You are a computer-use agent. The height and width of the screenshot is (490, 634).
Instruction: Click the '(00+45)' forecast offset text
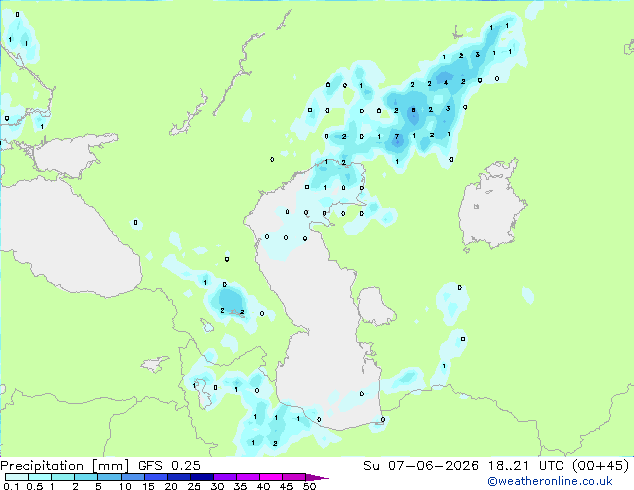tap(601, 465)
